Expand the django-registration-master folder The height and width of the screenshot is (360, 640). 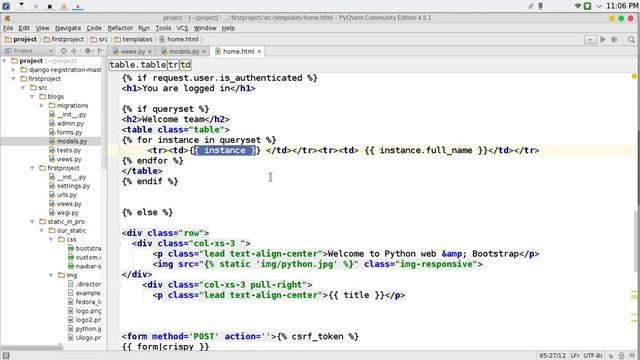(x=14, y=70)
